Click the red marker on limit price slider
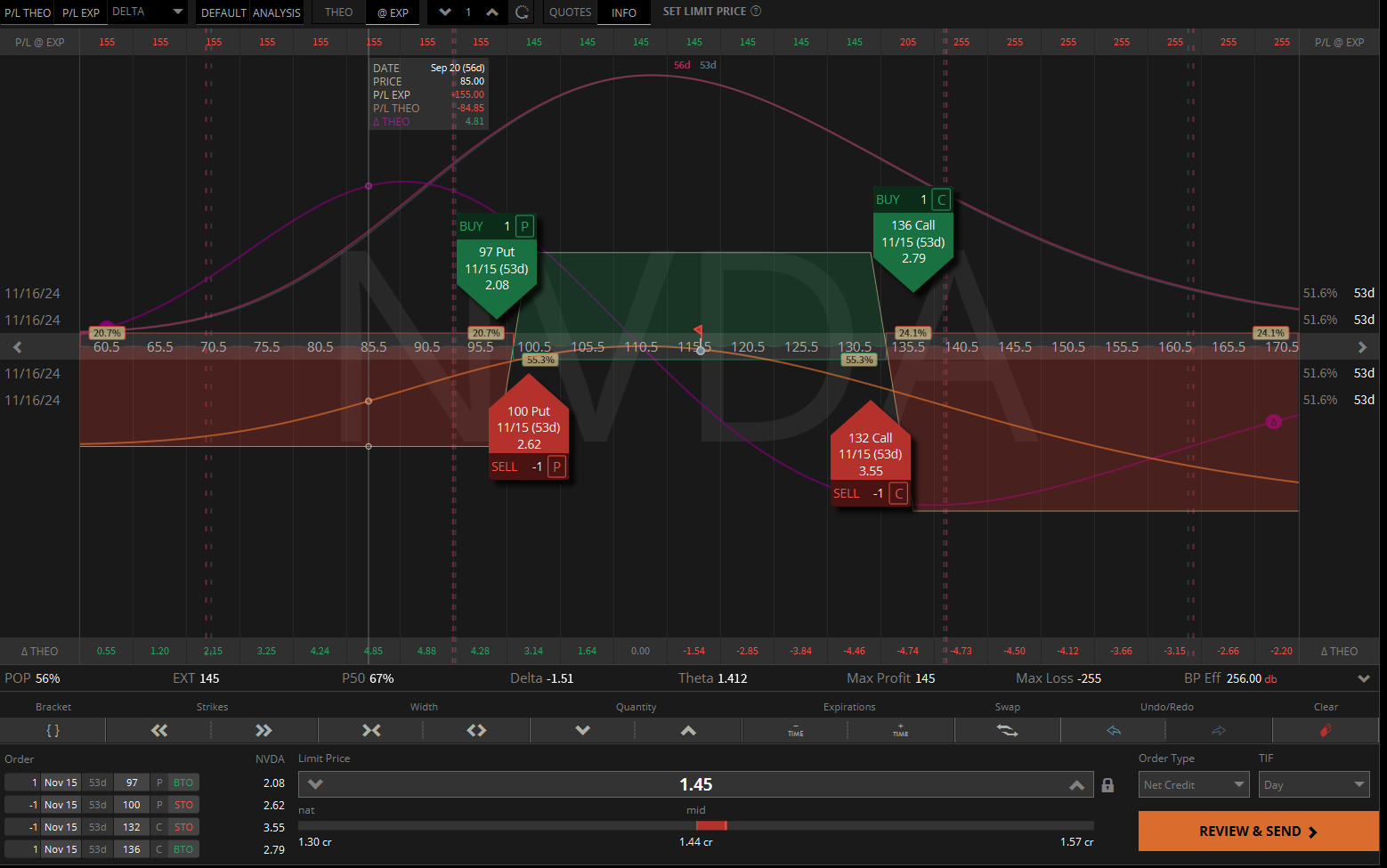 711,825
